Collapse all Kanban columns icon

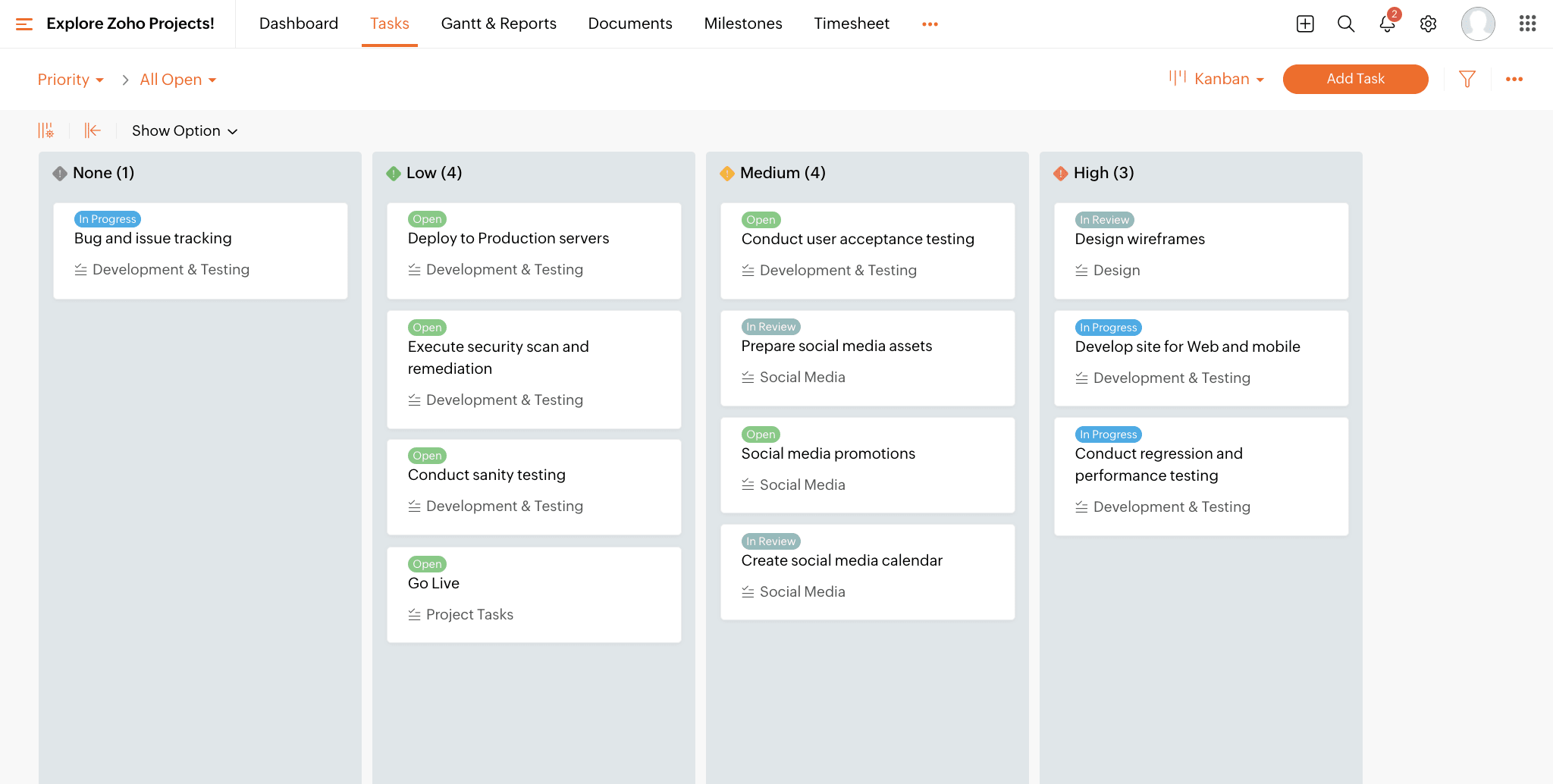tap(92, 130)
